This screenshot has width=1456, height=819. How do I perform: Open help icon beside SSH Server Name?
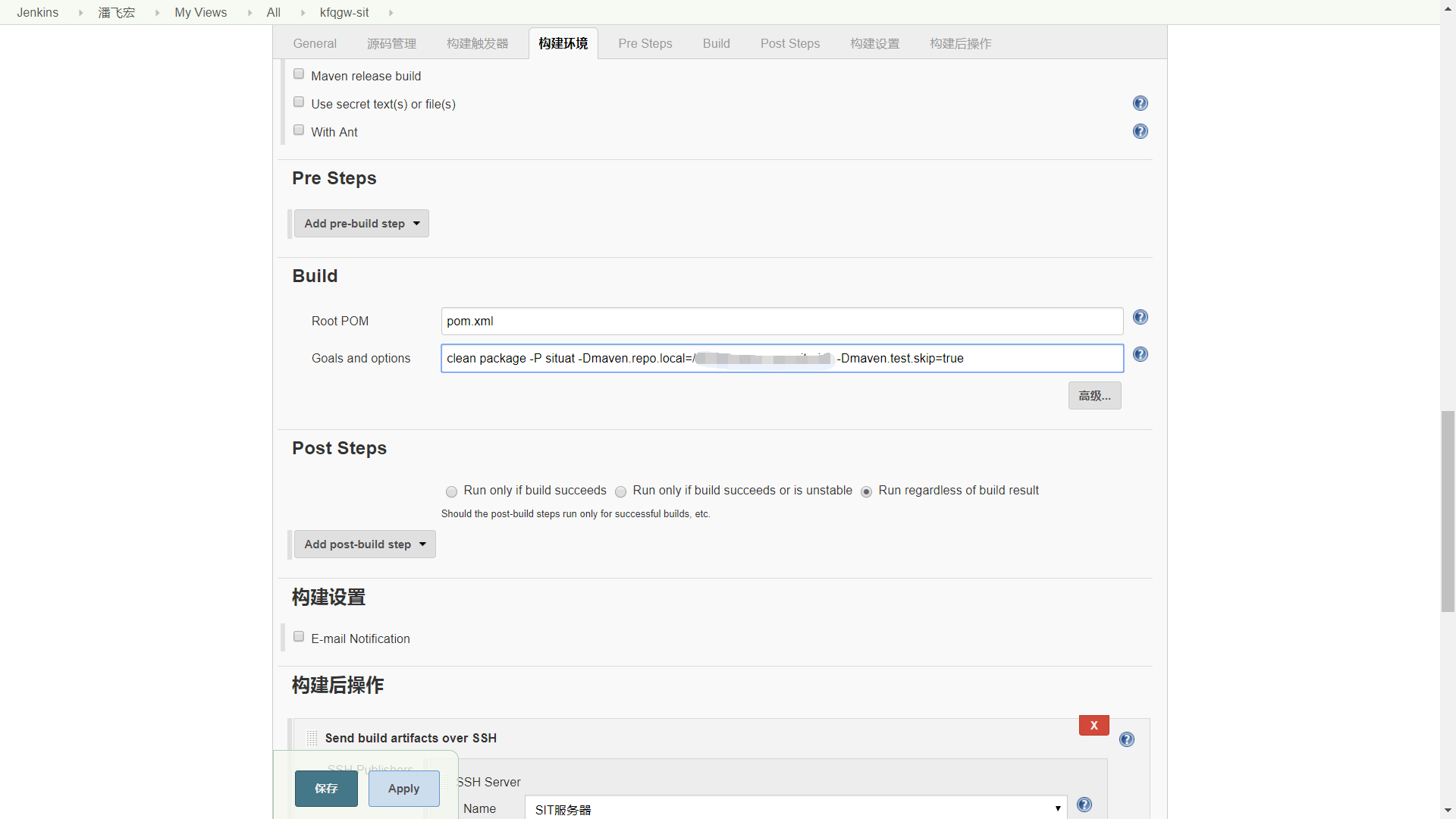click(1084, 805)
